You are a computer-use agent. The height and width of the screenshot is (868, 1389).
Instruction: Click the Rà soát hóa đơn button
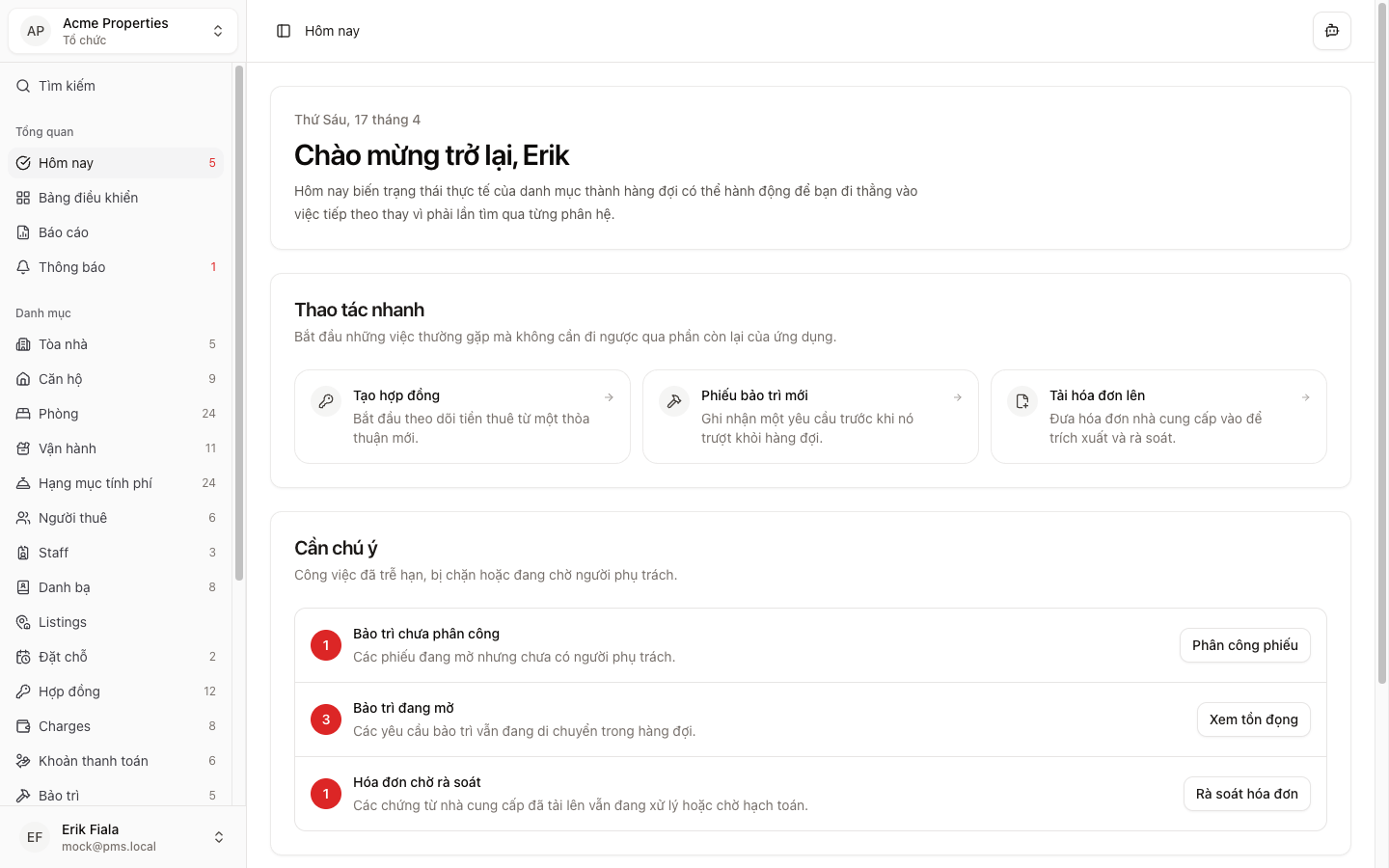1246,794
